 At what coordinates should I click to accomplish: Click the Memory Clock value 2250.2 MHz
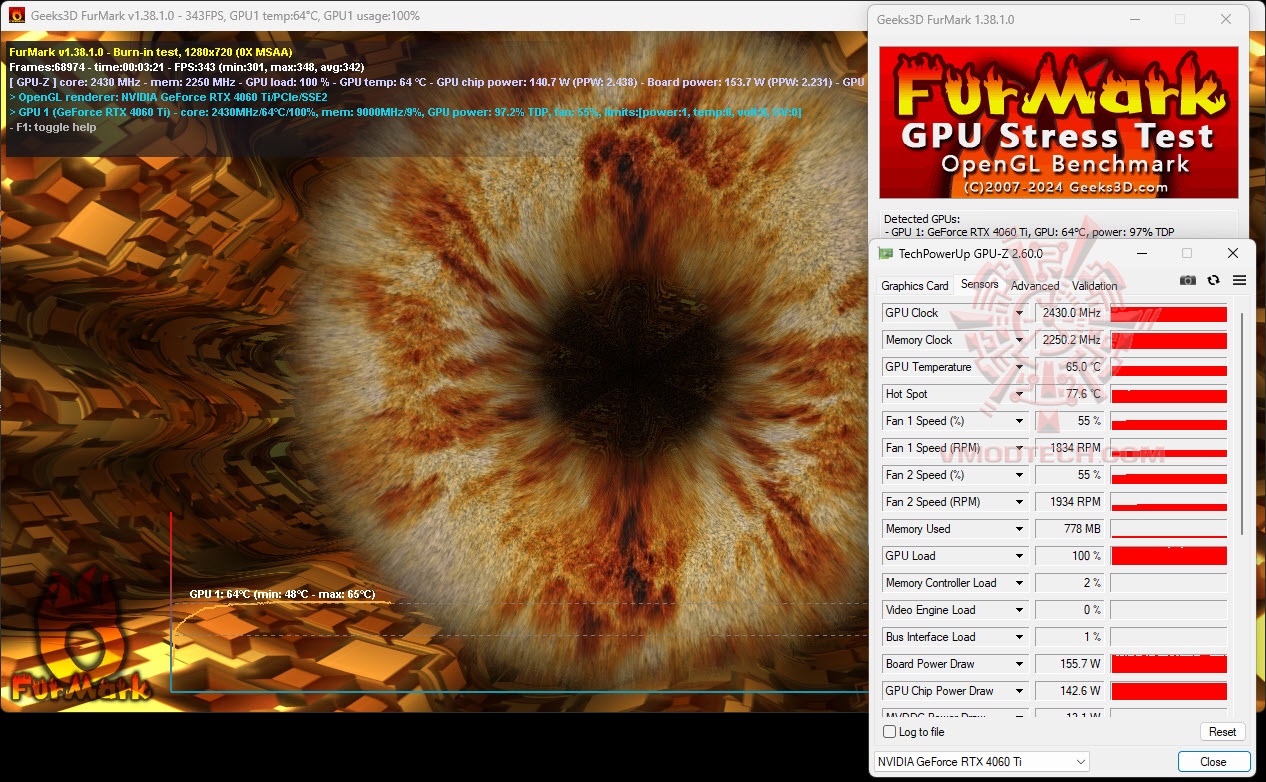(x=1070, y=340)
